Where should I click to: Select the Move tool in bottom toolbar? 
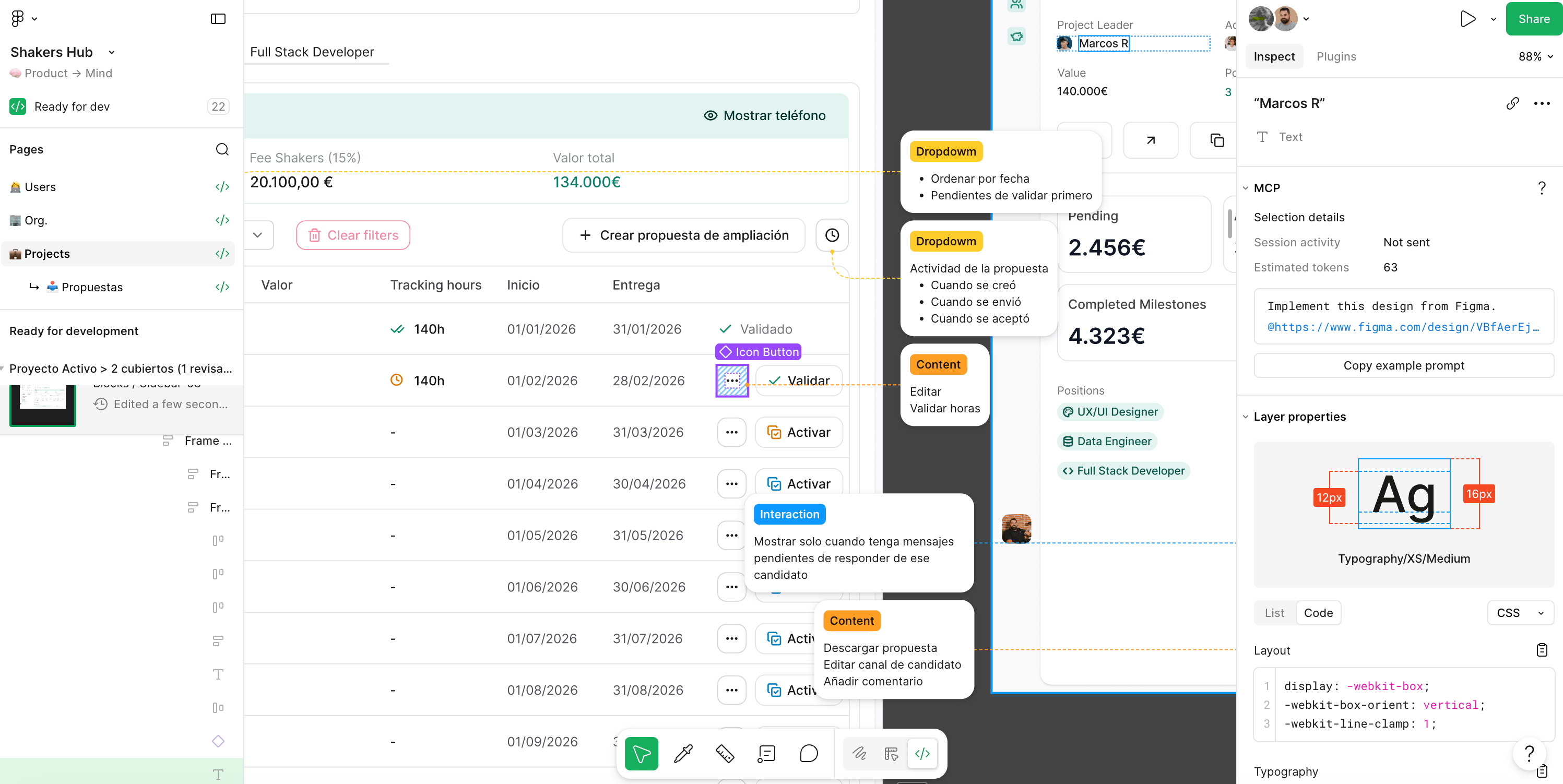(642, 754)
